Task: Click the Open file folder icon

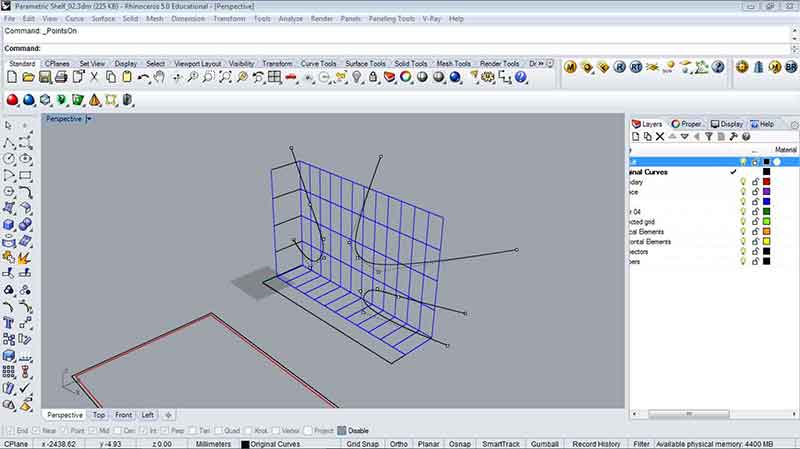Action: (x=28, y=78)
